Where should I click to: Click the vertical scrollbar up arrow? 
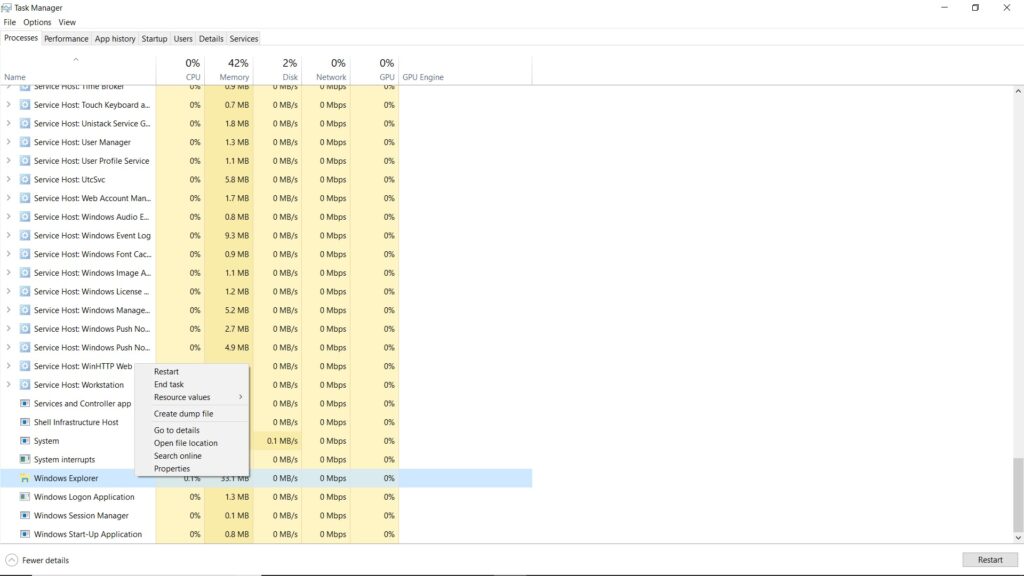tap(1018, 91)
